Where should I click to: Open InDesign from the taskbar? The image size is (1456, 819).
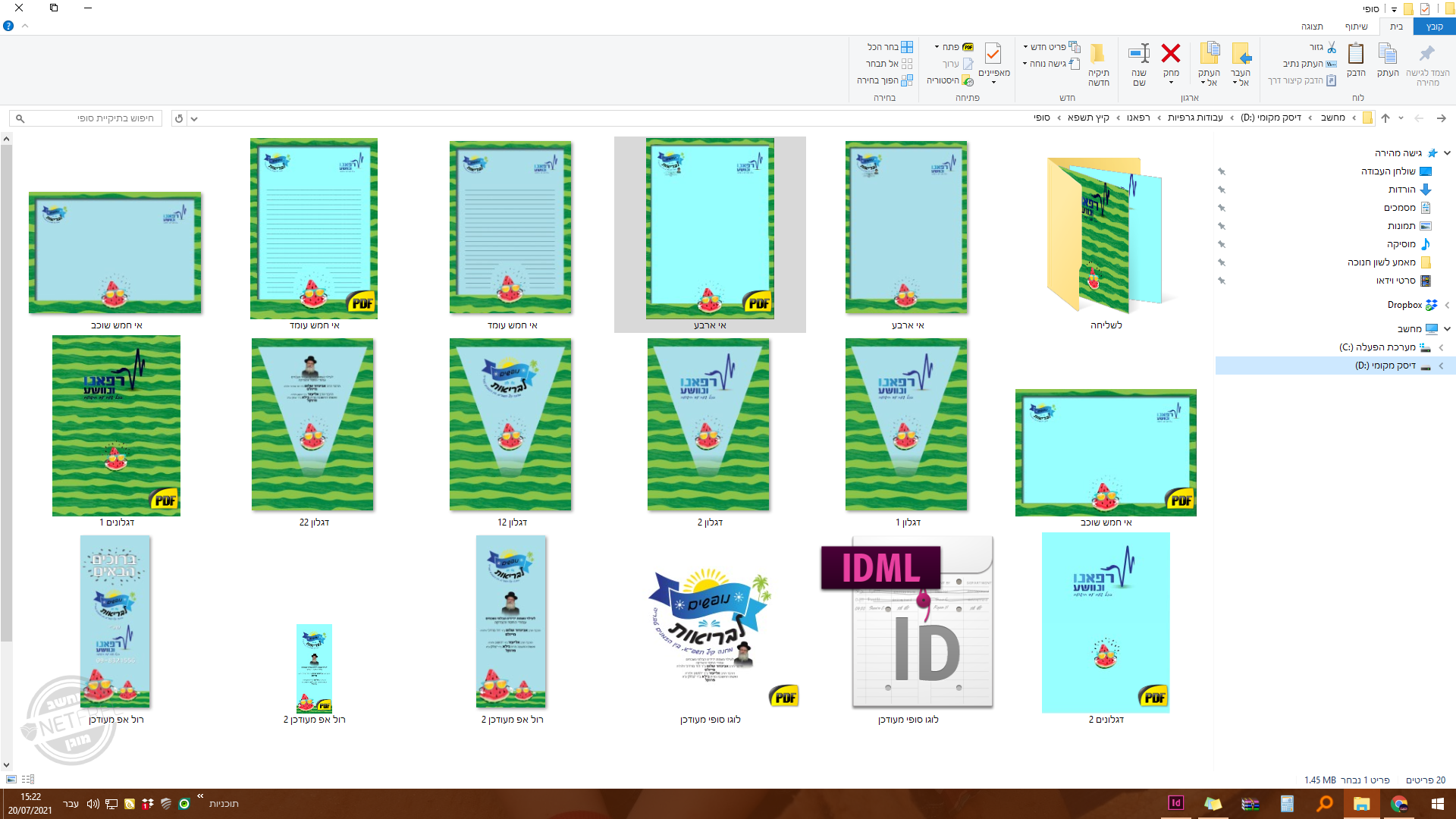(x=1176, y=803)
